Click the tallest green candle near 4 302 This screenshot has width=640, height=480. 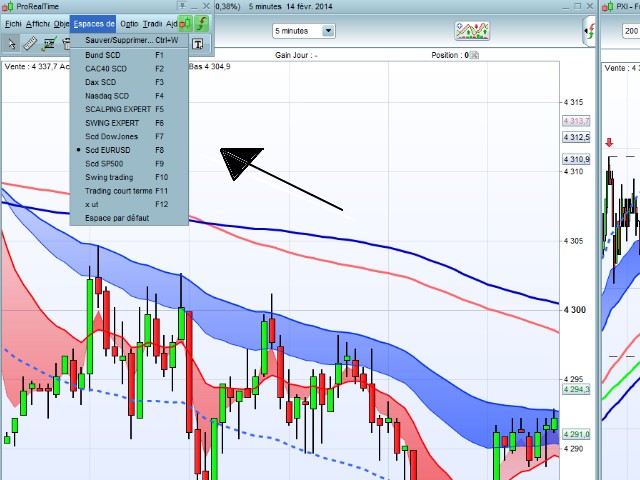click(90, 326)
